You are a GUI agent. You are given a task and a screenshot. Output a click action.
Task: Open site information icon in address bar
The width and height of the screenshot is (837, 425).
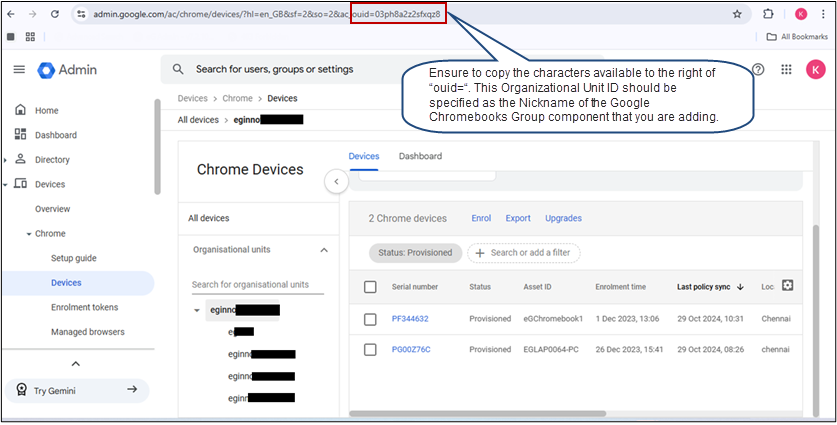(81, 14)
